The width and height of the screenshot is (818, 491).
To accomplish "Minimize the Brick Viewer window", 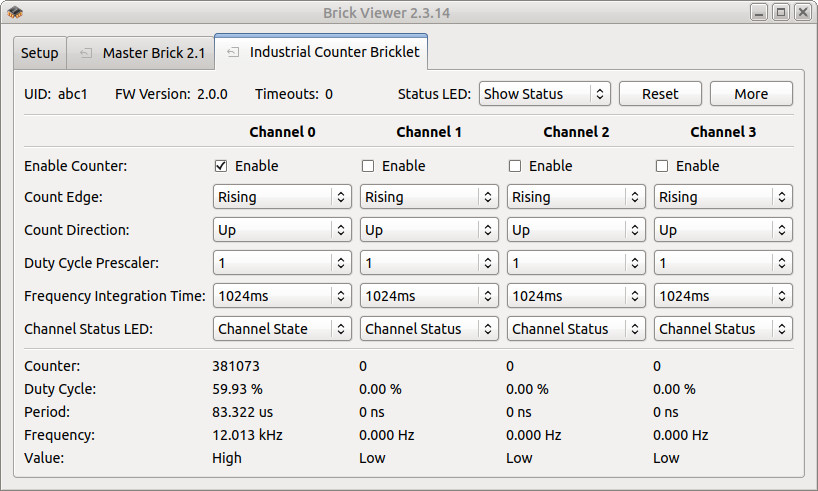I will tap(760, 12).
